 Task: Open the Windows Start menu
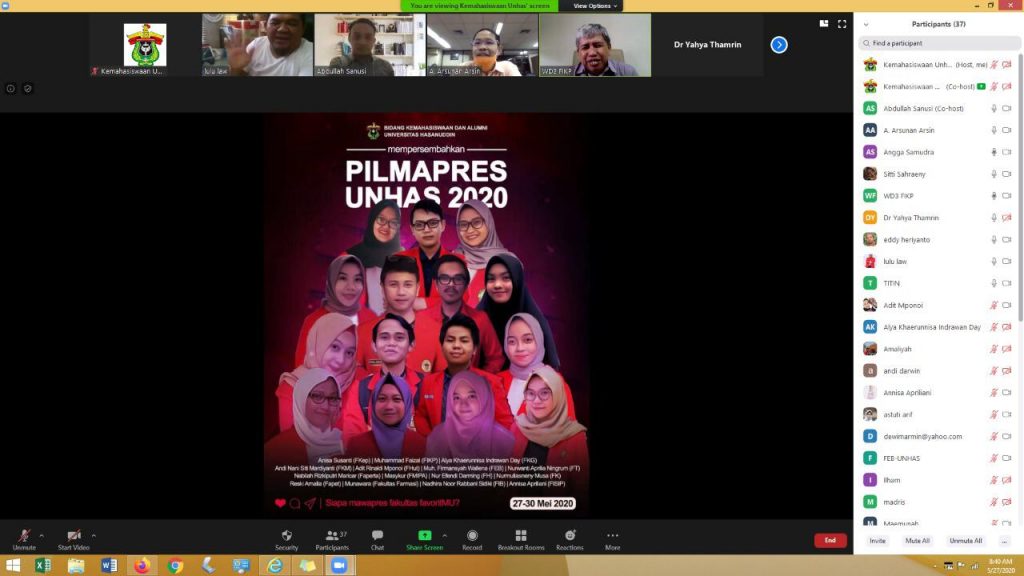[11, 566]
